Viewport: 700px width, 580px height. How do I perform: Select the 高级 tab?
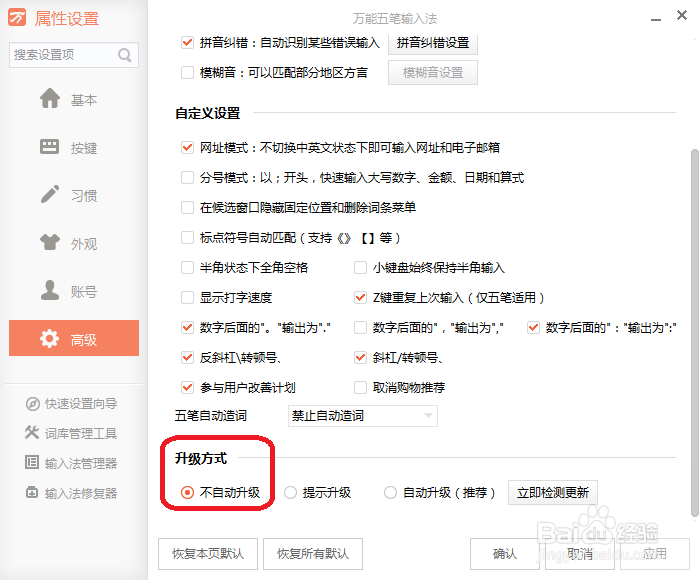coord(74,338)
